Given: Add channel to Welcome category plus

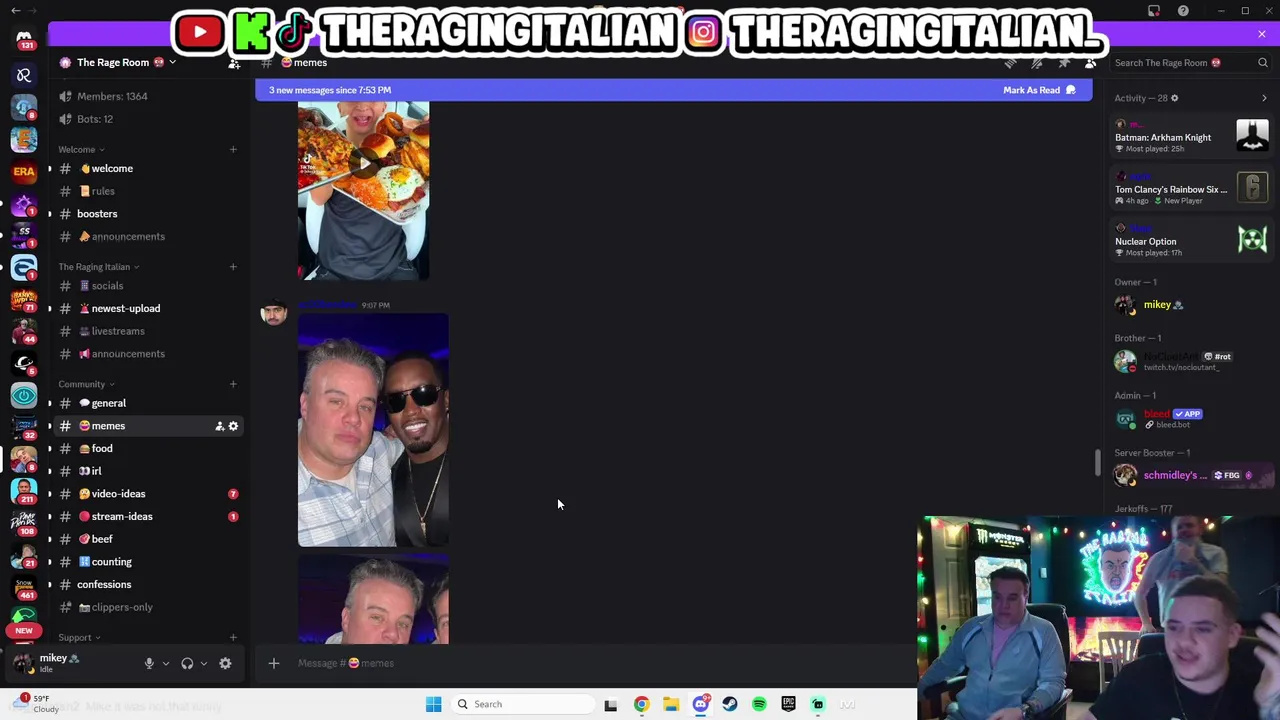Looking at the screenshot, I should tap(233, 150).
